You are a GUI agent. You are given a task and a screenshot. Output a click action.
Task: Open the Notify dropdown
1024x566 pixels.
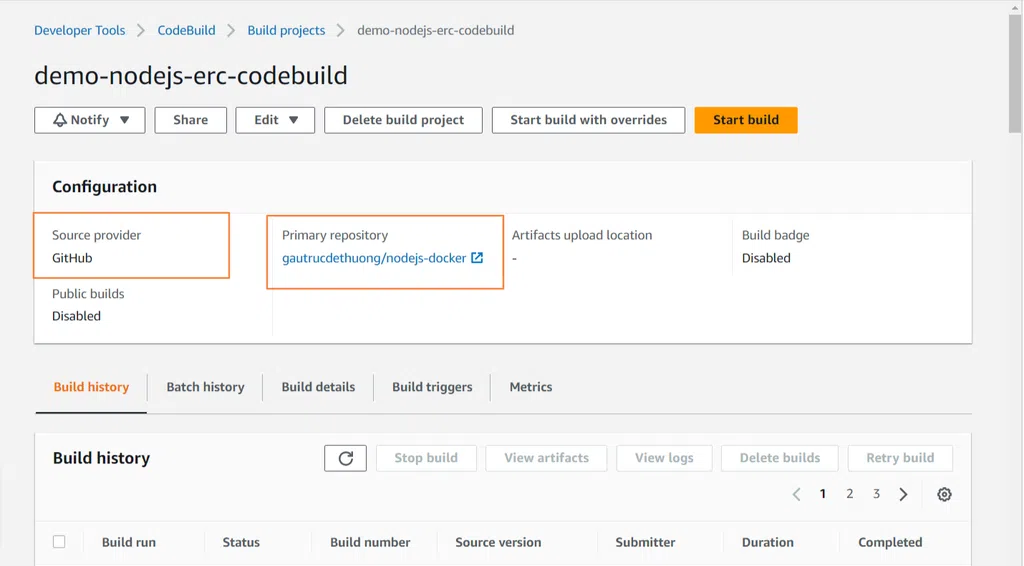pos(90,120)
